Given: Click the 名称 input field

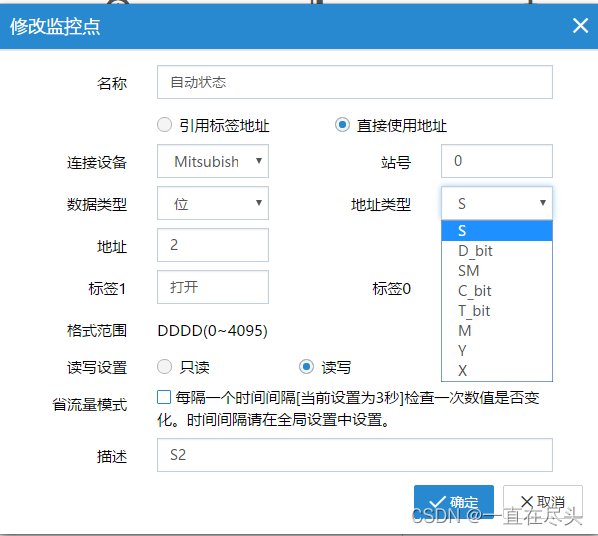Looking at the screenshot, I should [x=355, y=82].
